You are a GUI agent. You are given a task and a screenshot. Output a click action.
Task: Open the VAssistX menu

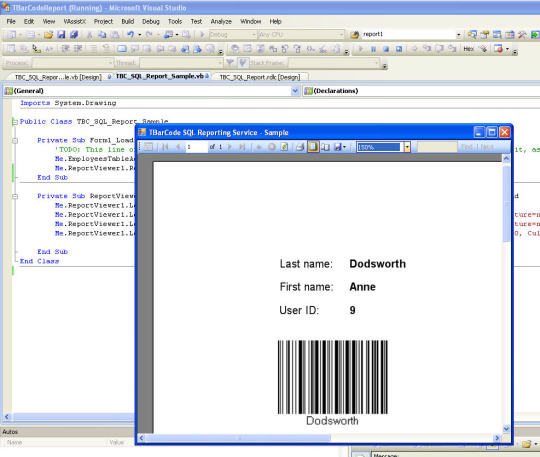point(75,21)
